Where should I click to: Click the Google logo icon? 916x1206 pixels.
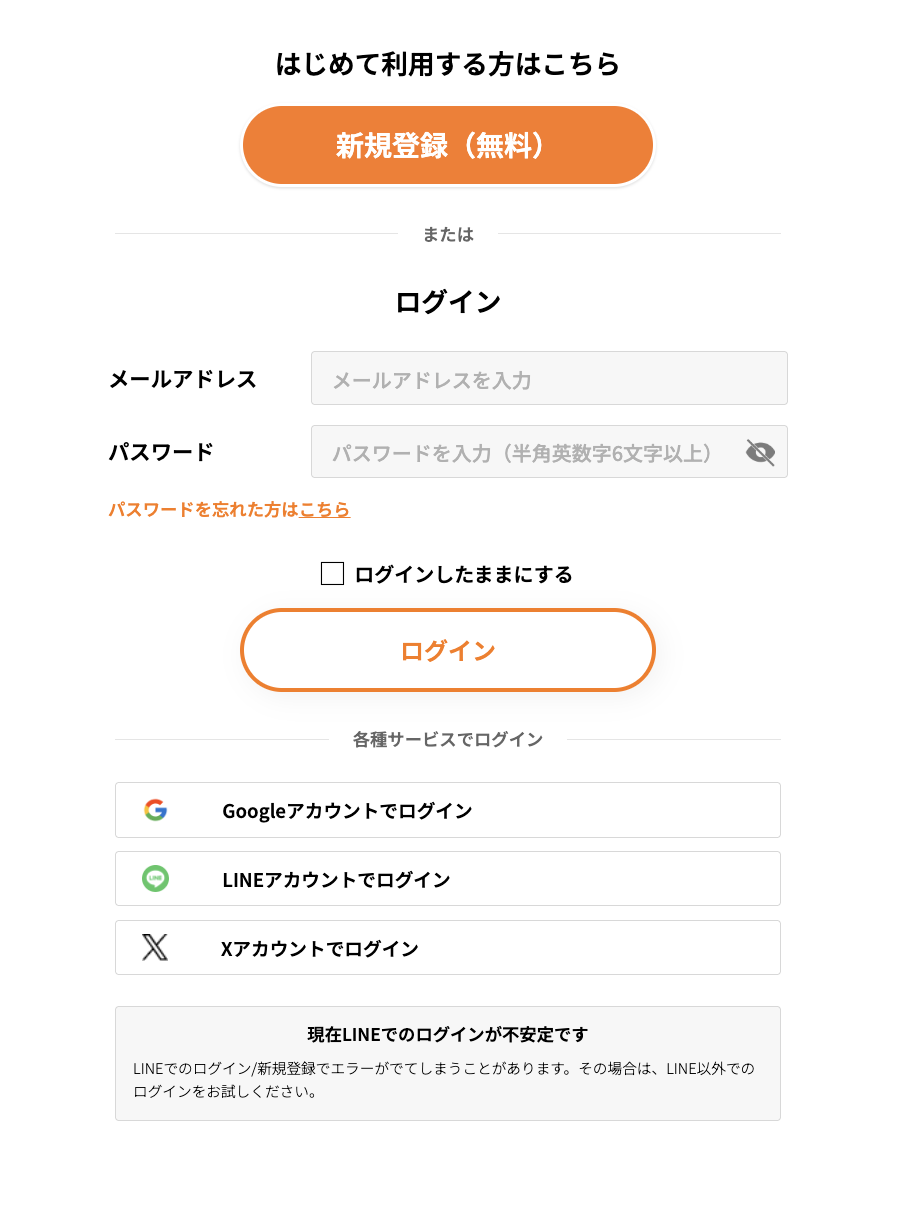pyautogui.click(x=155, y=810)
